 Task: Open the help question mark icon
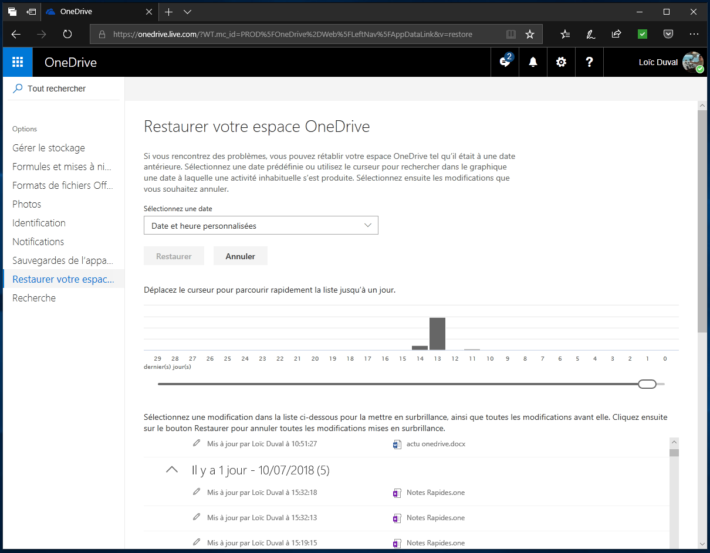pyautogui.click(x=589, y=62)
